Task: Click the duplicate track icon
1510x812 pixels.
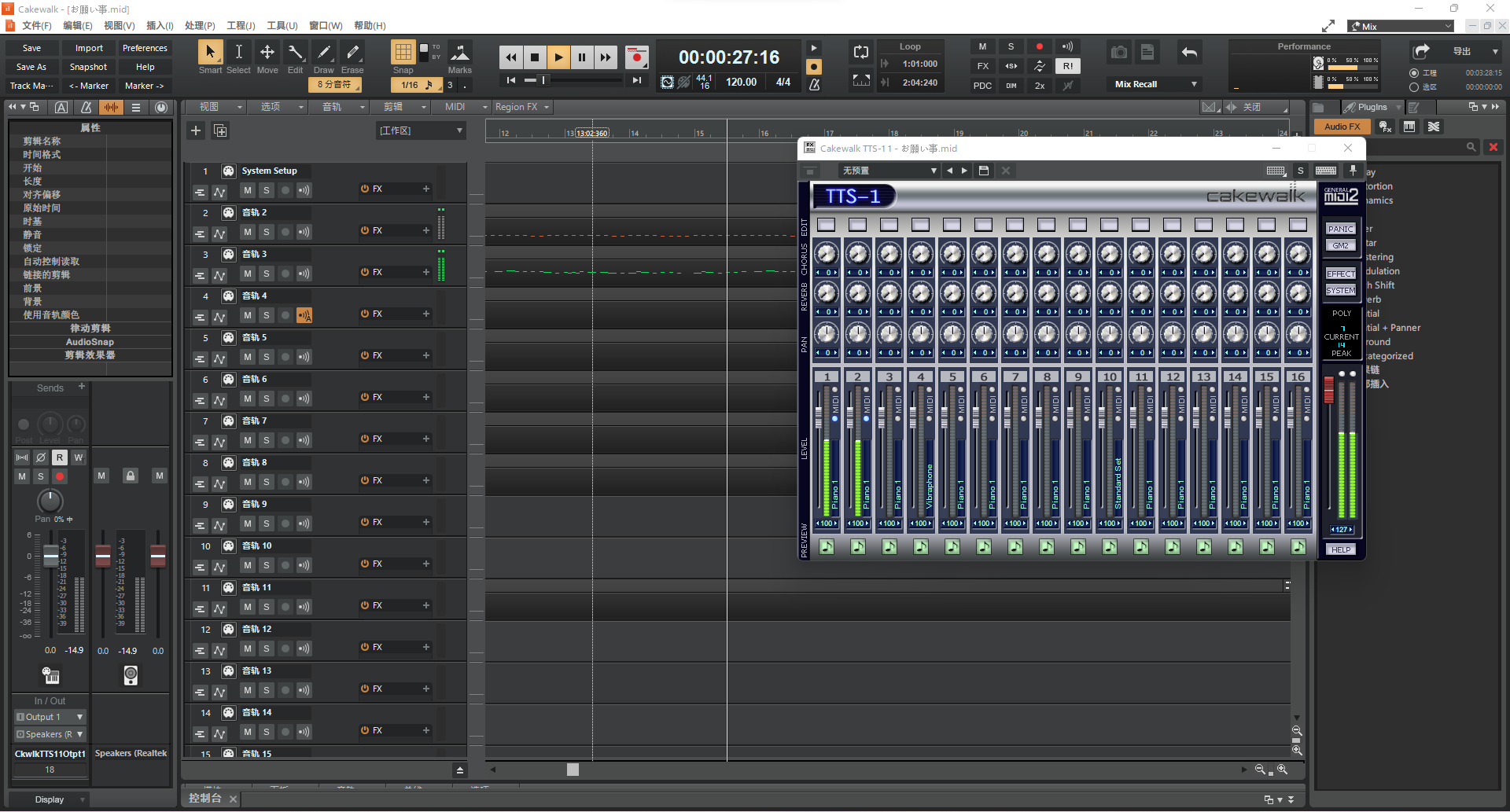Action: pyautogui.click(x=221, y=130)
